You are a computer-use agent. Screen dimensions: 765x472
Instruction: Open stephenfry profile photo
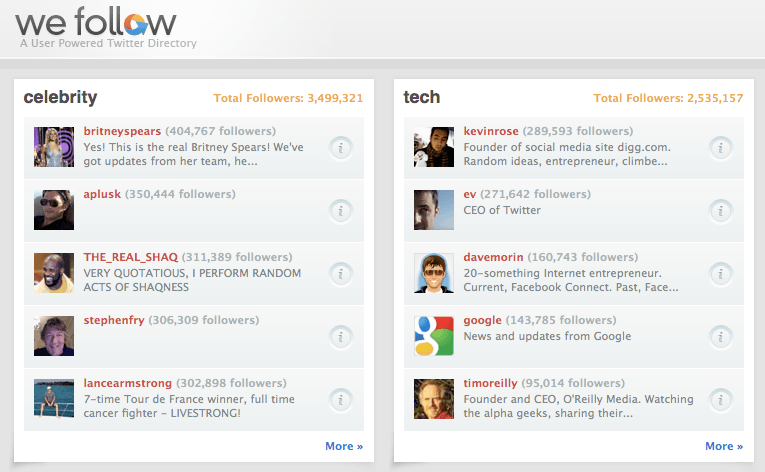(54, 336)
